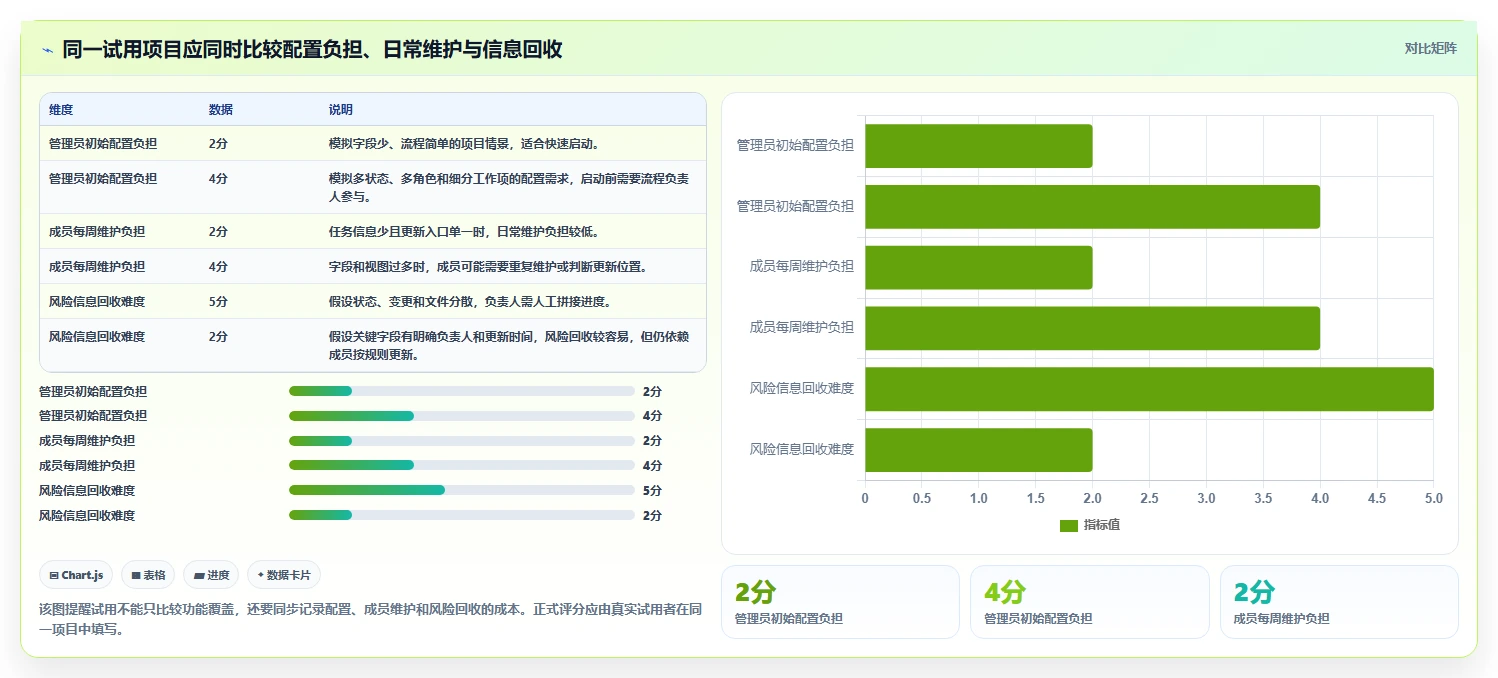Click the 5.0 tick on the chart x-axis

tap(1433, 498)
